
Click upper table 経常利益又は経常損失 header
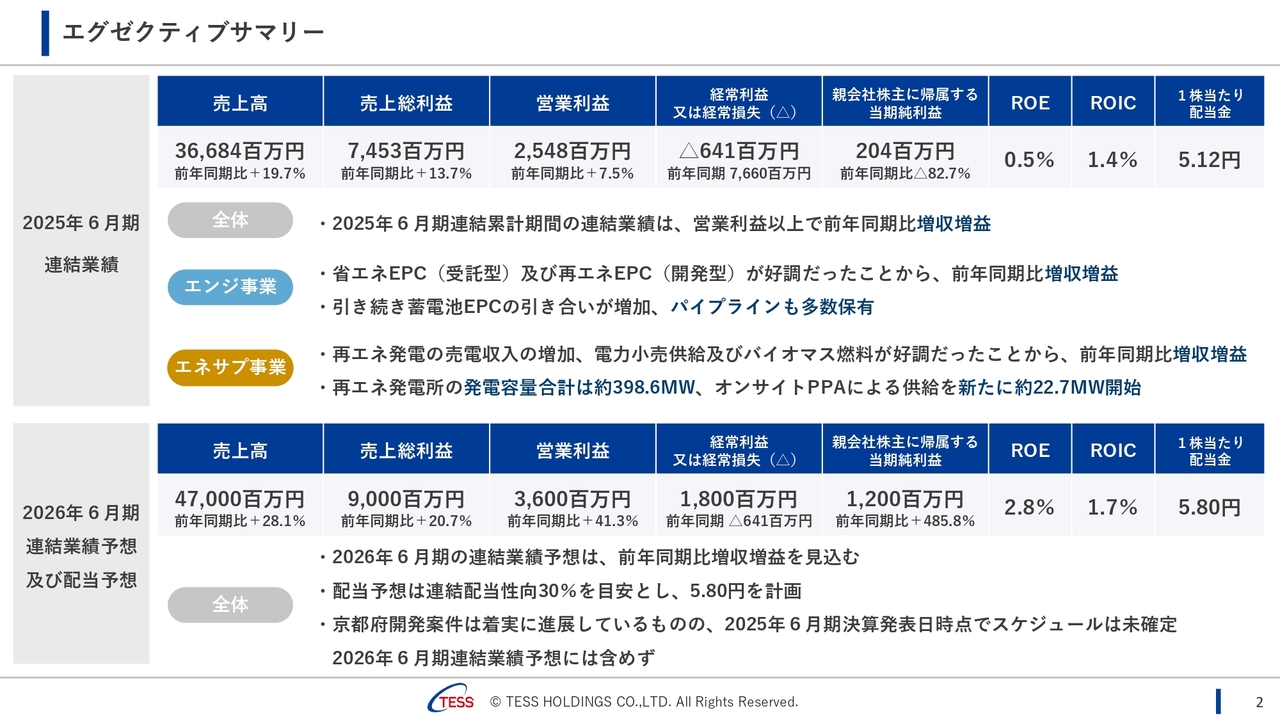pos(739,102)
